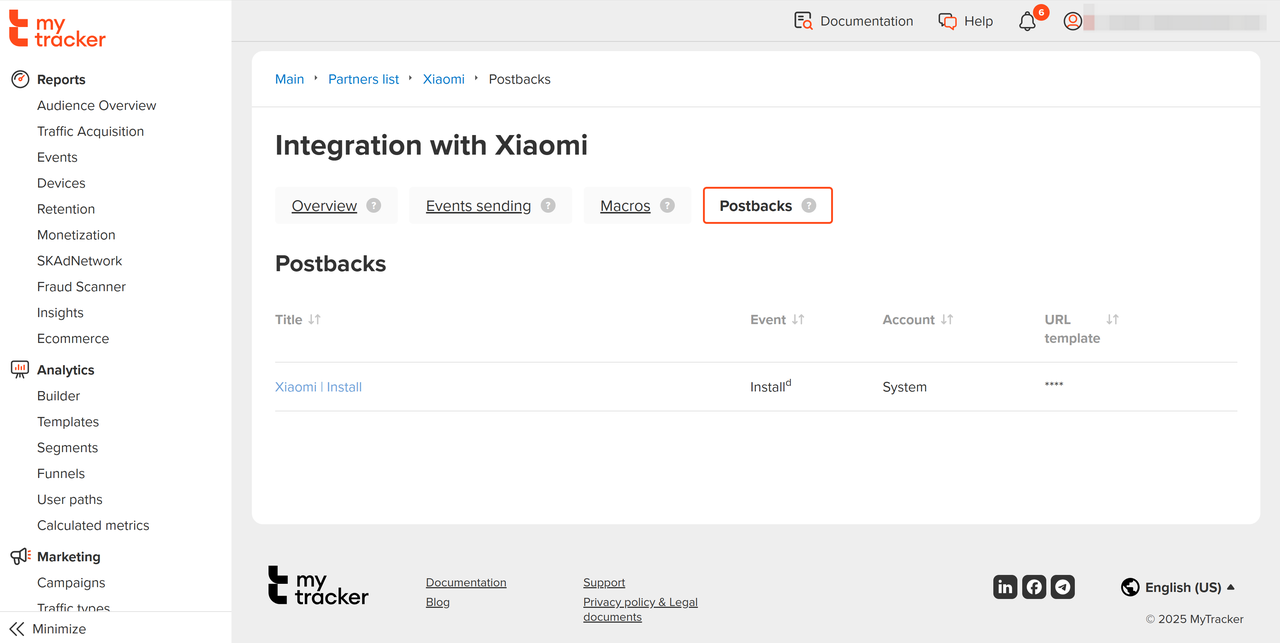The width and height of the screenshot is (1280, 643).
Task: Click the help icon beside Overview tab
Action: coord(373,205)
